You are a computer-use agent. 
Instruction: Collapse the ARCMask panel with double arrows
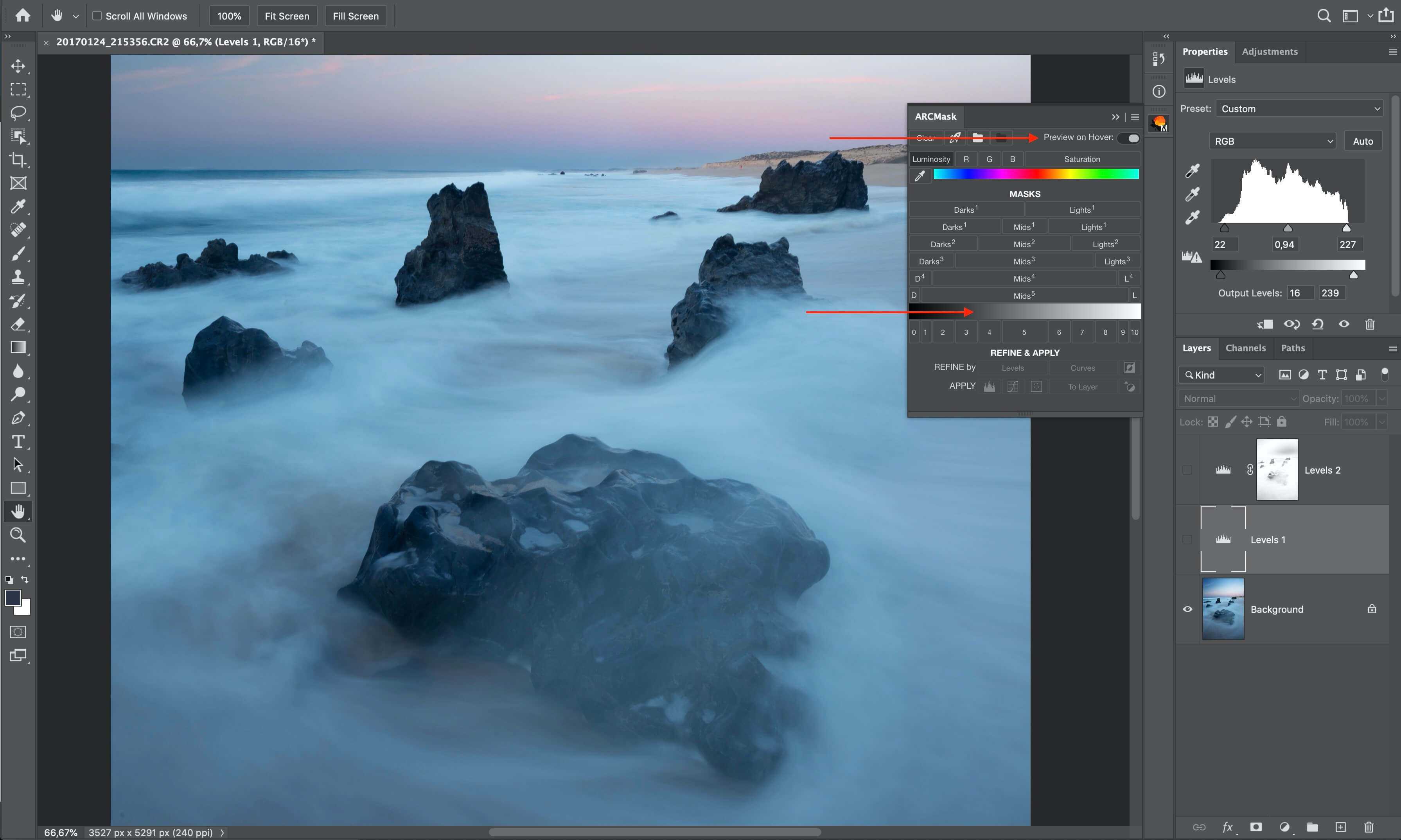[1115, 117]
